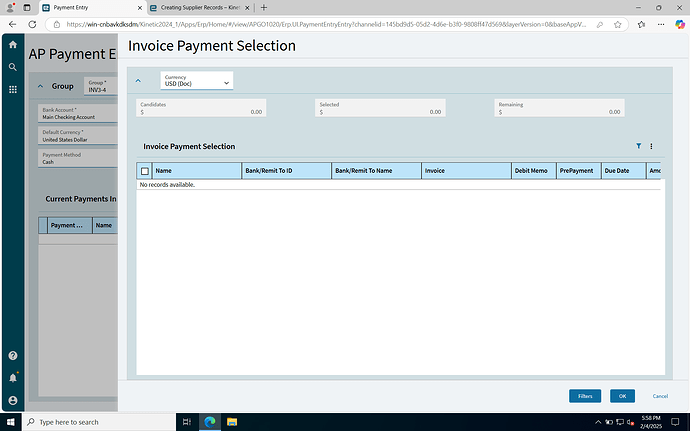690x431 pixels.
Task: Click the Cancel link
Action: pyautogui.click(x=660, y=396)
